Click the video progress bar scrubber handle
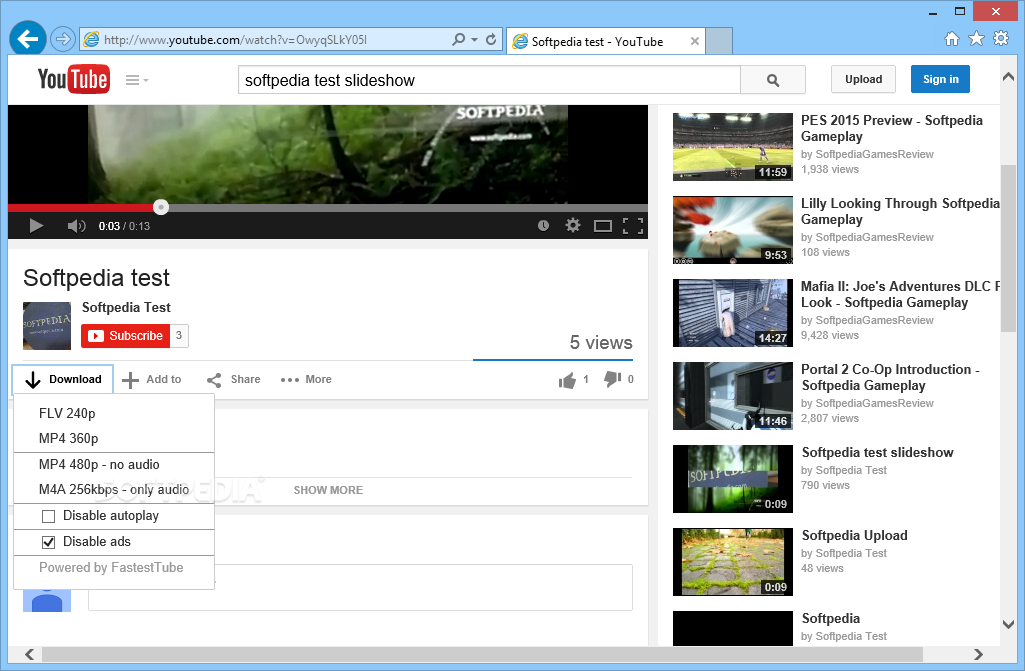 161,207
